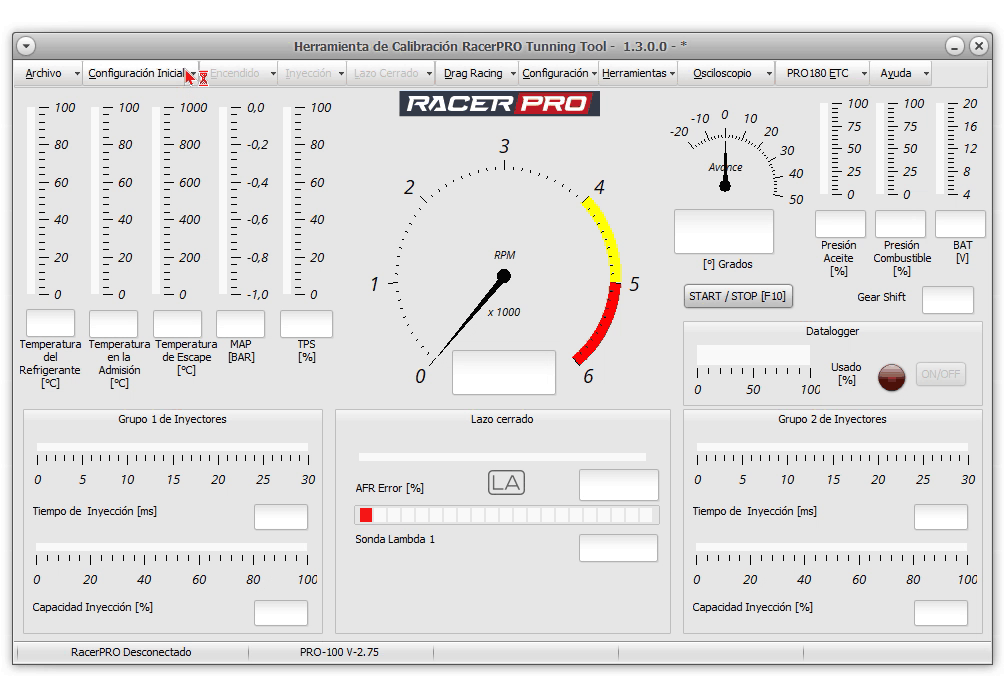Click the RacerPRO logo
The height and width of the screenshot is (694, 1004).
click(x=499, y=104)
